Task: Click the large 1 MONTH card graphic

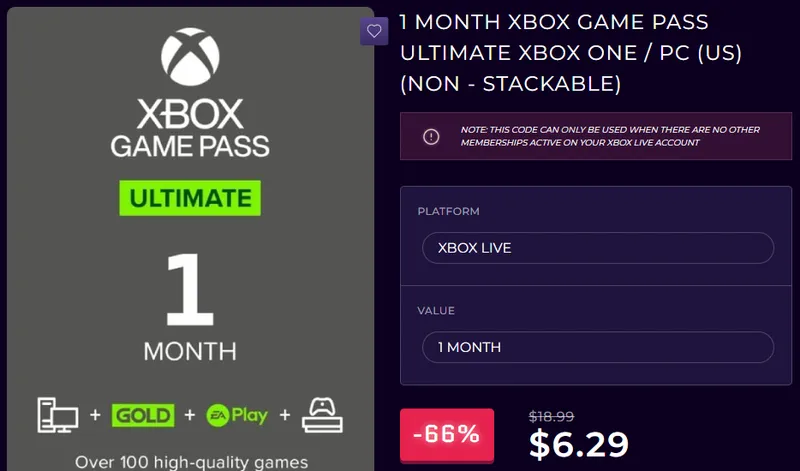Action: pos(190,306)
